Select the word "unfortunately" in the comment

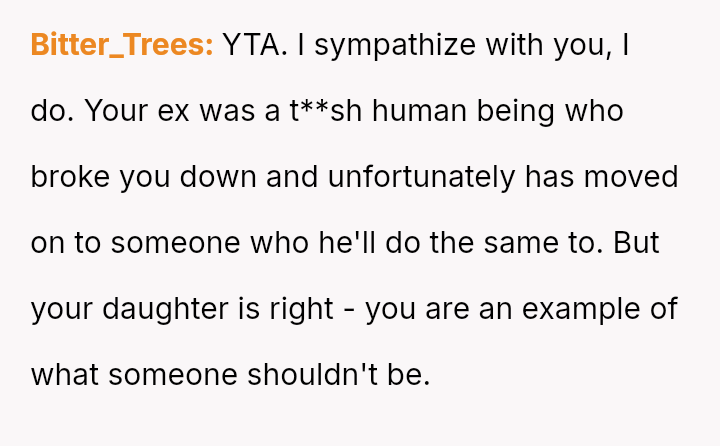[x=421, y=178]
